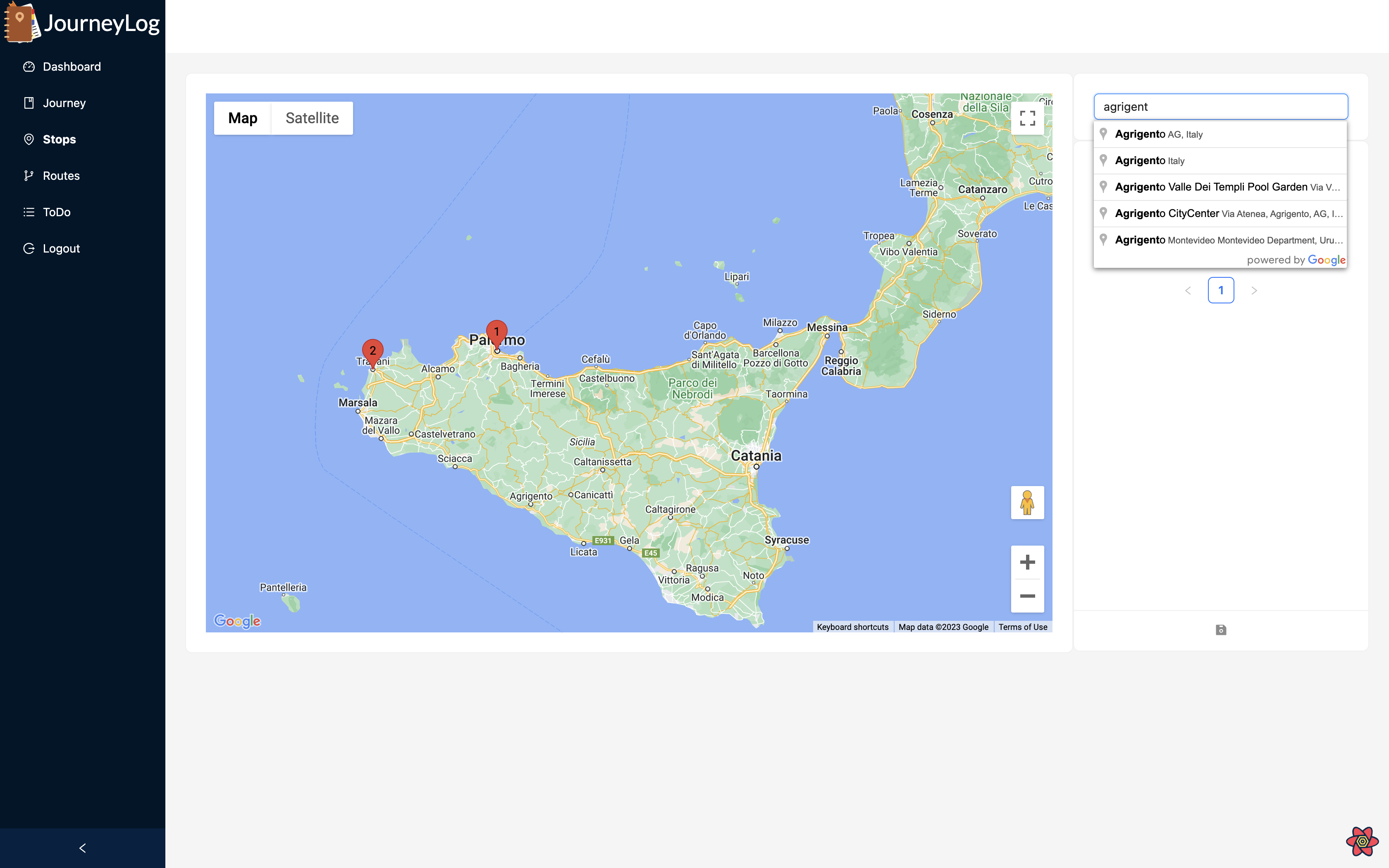1389x868 pixels.
Task: Click the save icon below the stops list
Action: tap(1221, 630)
